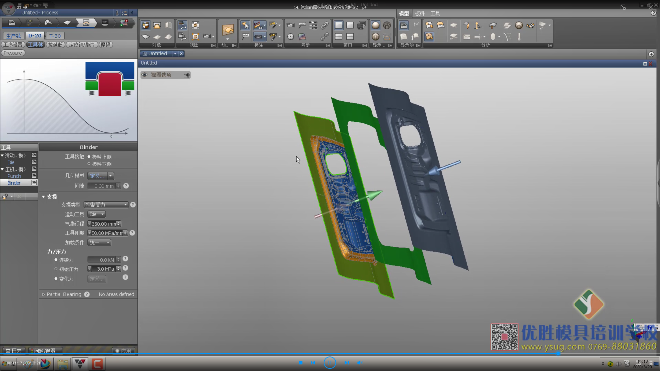
Task: Open the red taskbar application icon
Action: [97, 363]
